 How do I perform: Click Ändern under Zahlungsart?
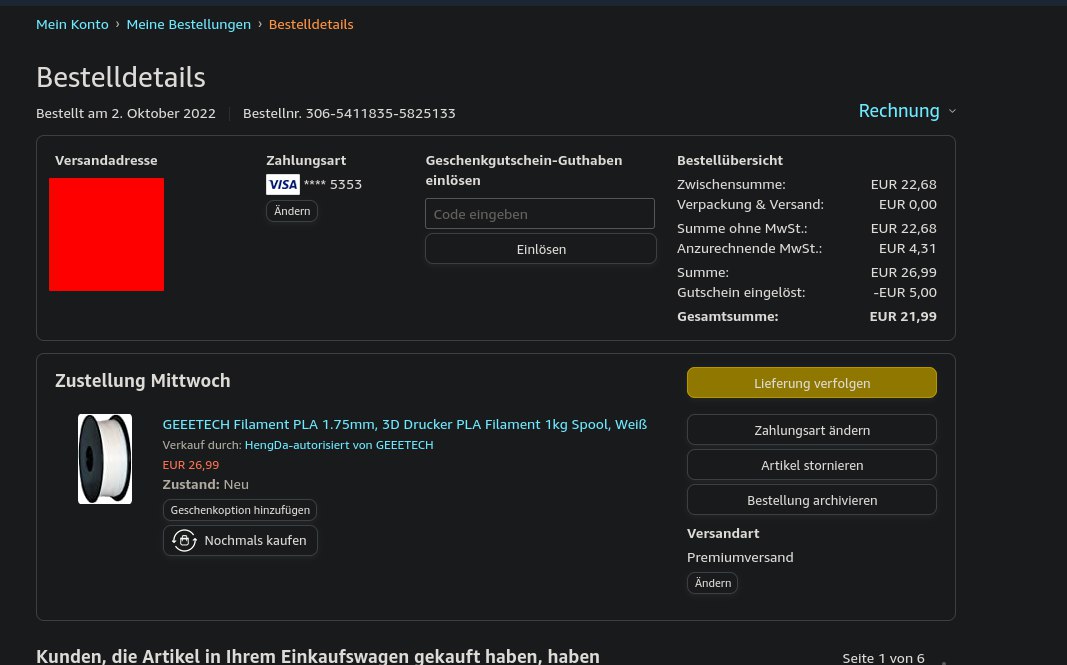(292, 211)
